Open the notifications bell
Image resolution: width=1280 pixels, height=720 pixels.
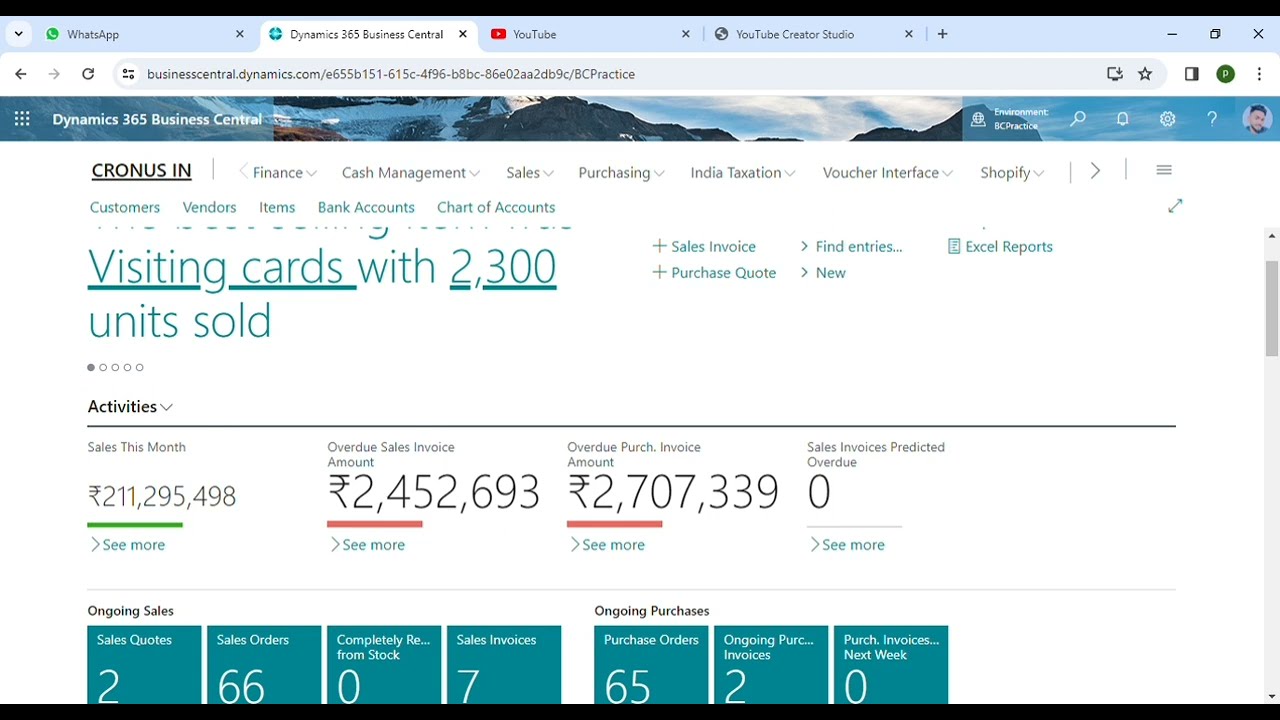(1122, 119)
